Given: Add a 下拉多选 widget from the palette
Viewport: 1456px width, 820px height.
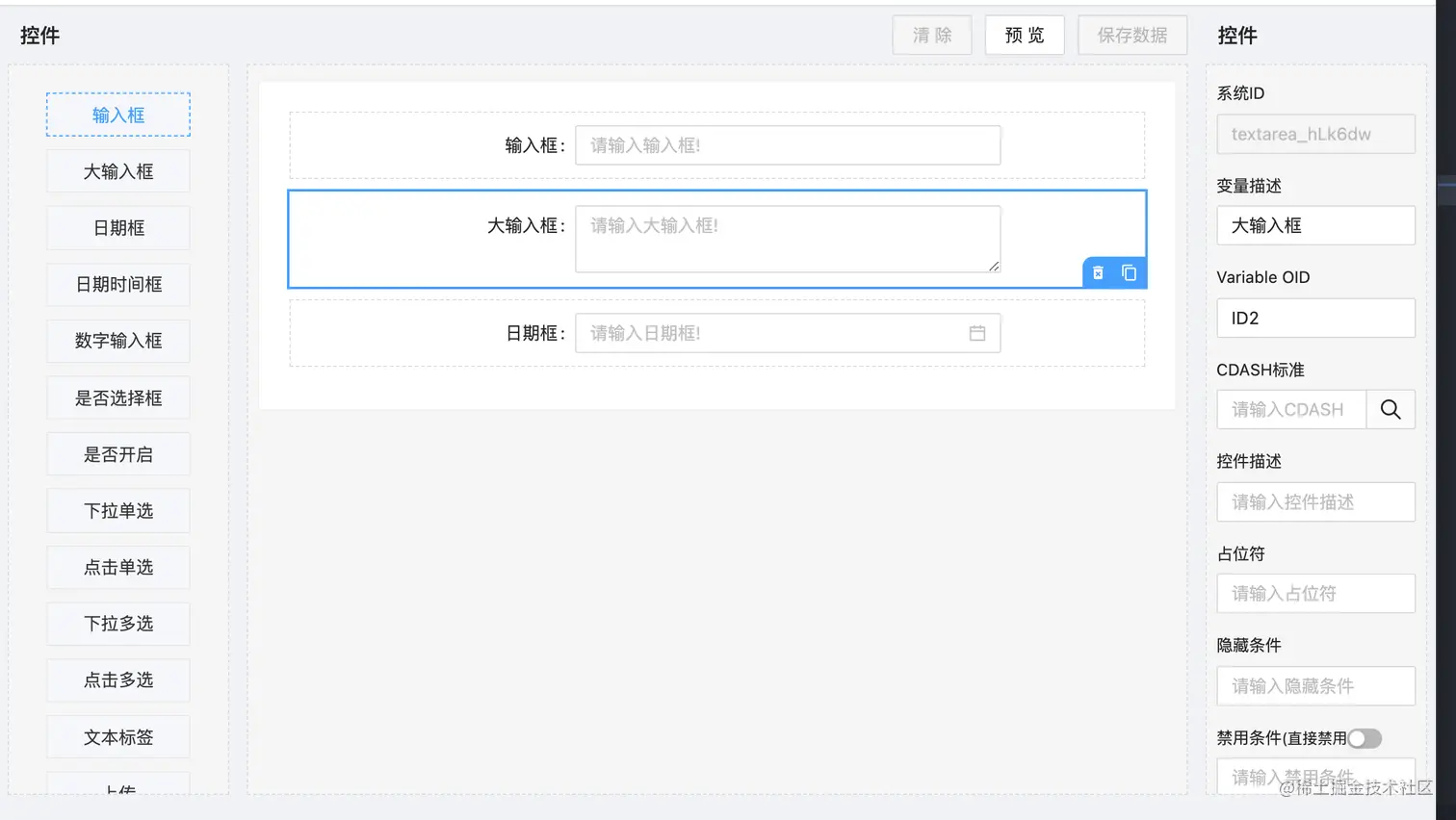Looking at the screenshot, I should (118, 624).
